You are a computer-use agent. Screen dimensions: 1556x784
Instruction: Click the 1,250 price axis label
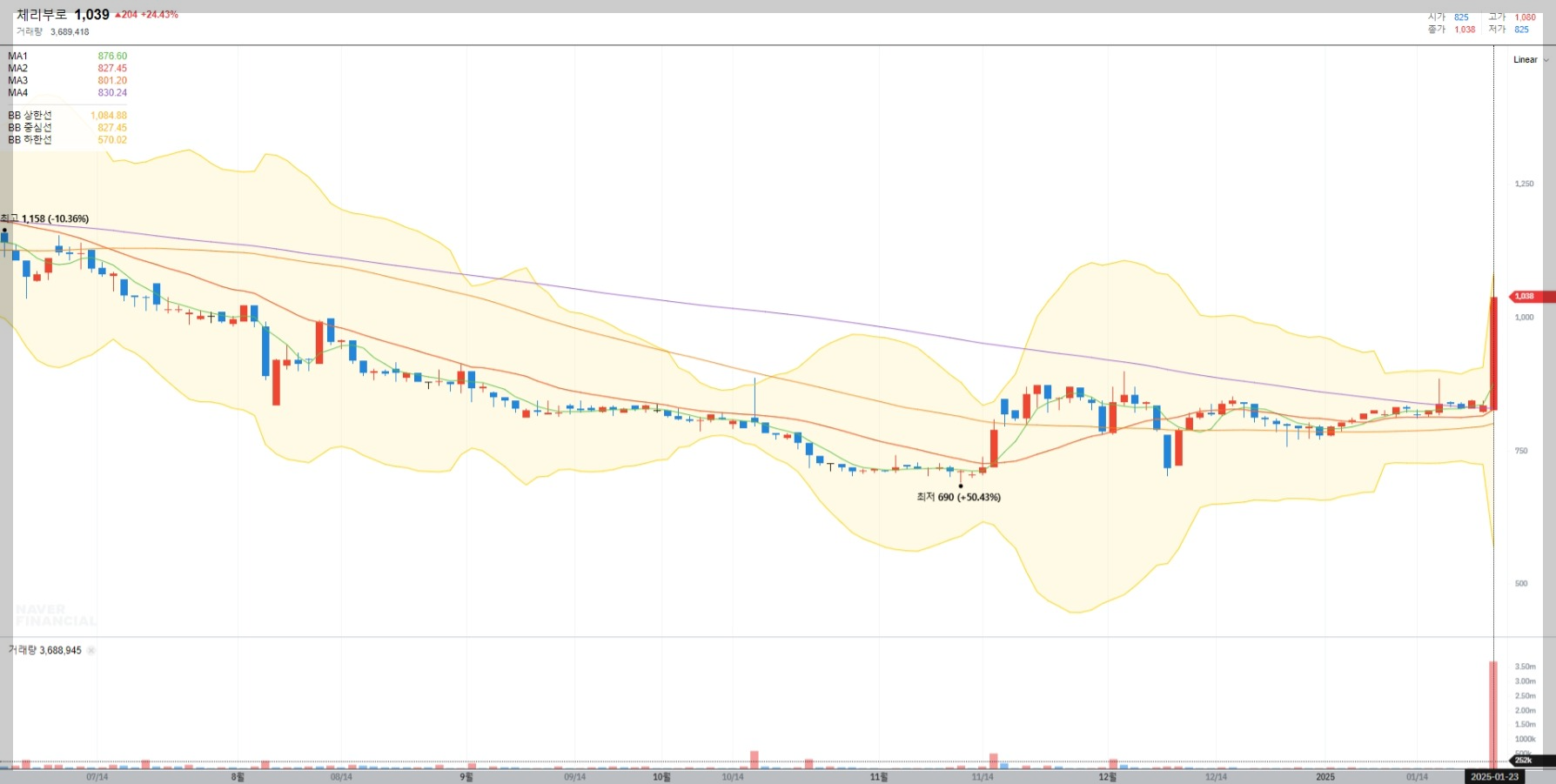(1525, 184)
